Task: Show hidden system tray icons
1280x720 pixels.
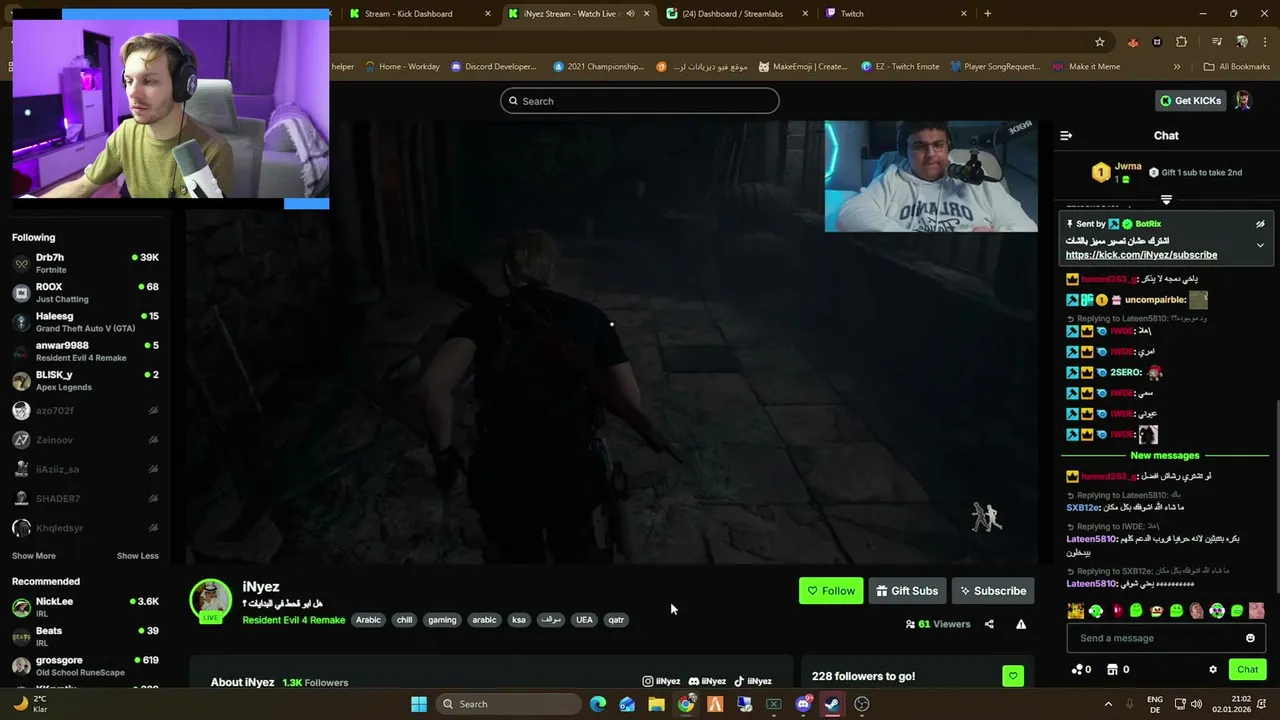Action: 1108,704
